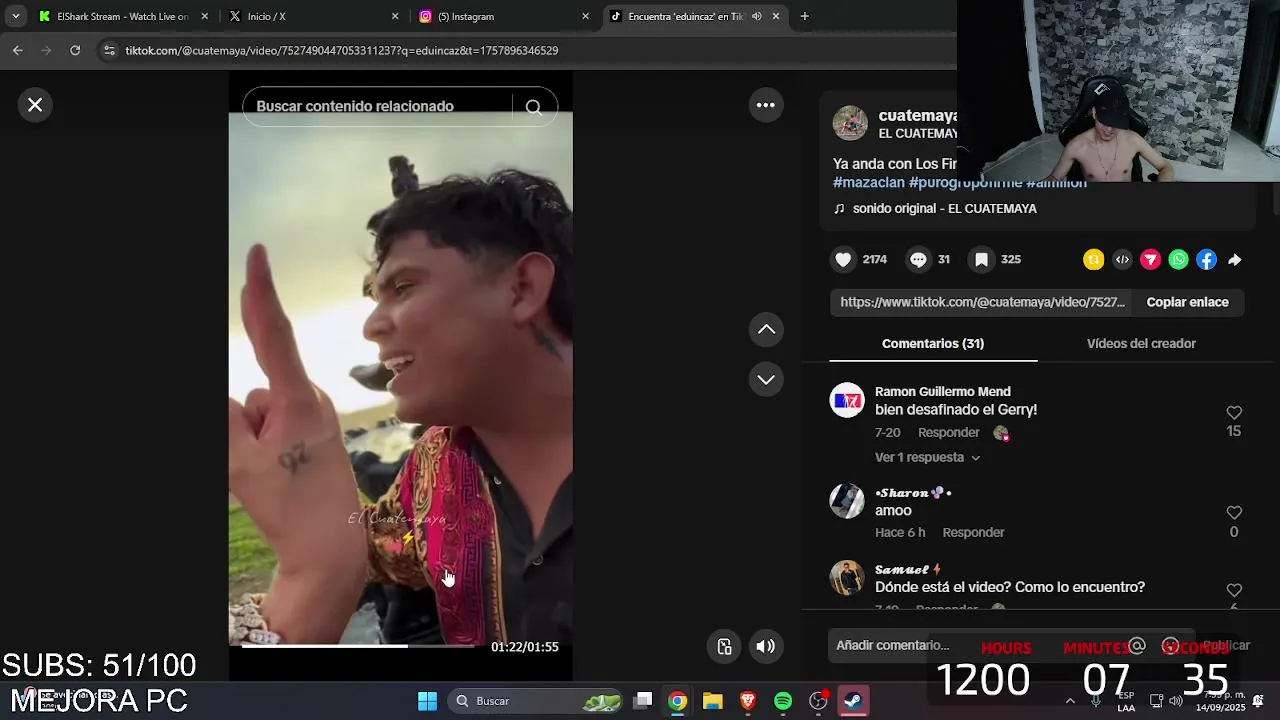Like Samuel's comment heart
The image size is (1280, 720).
pos(1234,591)
